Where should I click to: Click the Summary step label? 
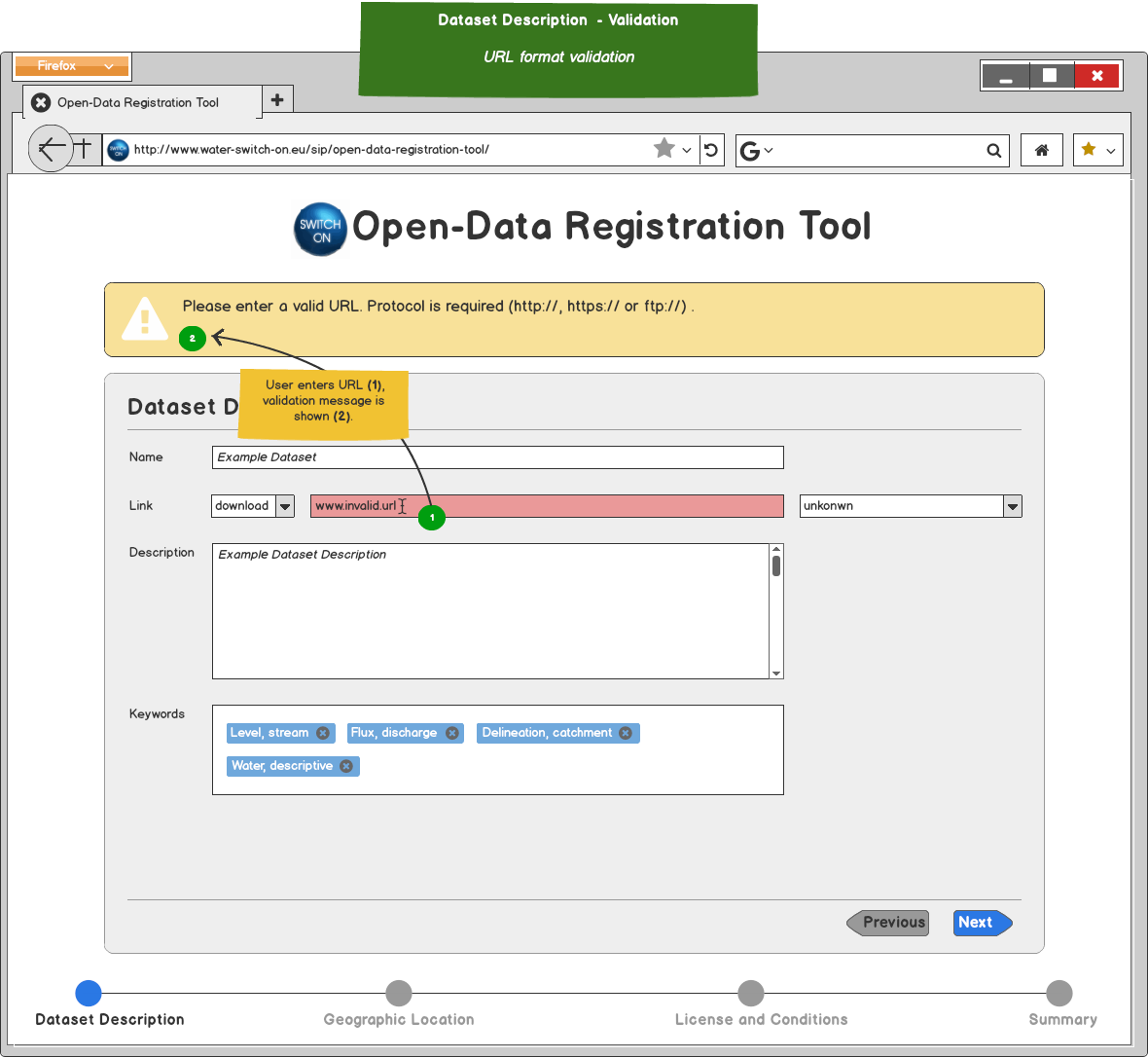click(1063, 1020)
